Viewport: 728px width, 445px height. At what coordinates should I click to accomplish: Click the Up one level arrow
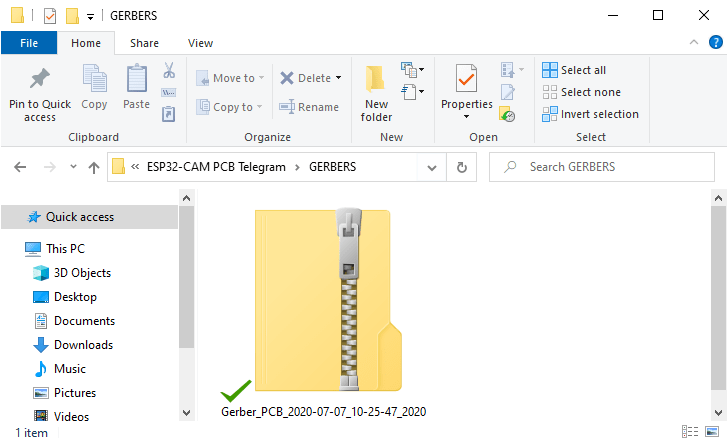pos(94,167)
